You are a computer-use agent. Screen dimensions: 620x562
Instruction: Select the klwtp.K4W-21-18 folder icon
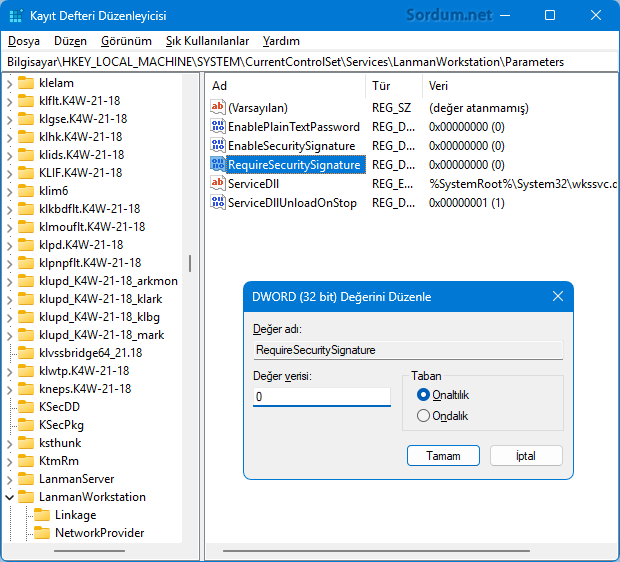coord(26,371)
